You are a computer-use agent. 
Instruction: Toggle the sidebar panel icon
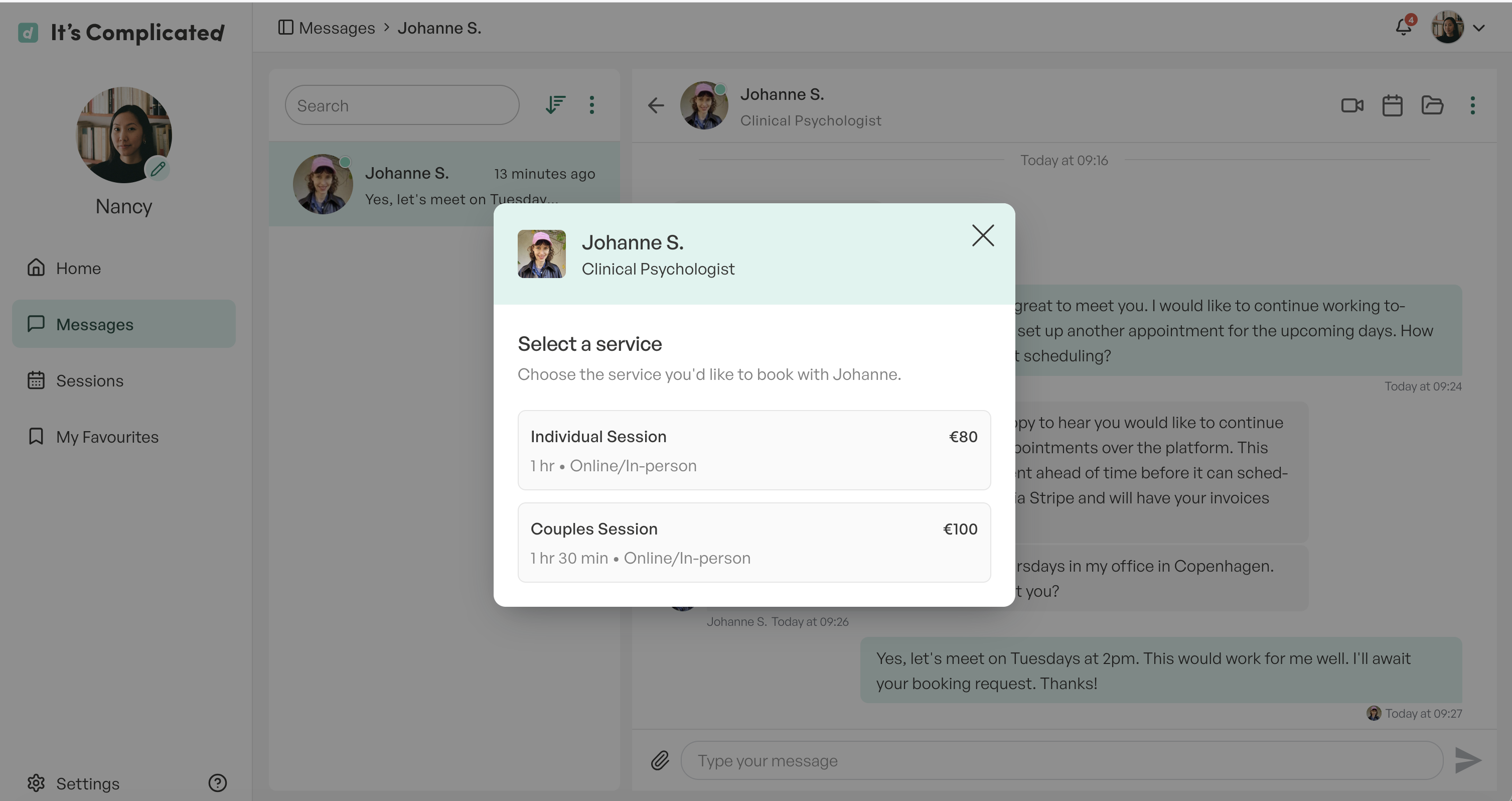(x=285, y=28)
